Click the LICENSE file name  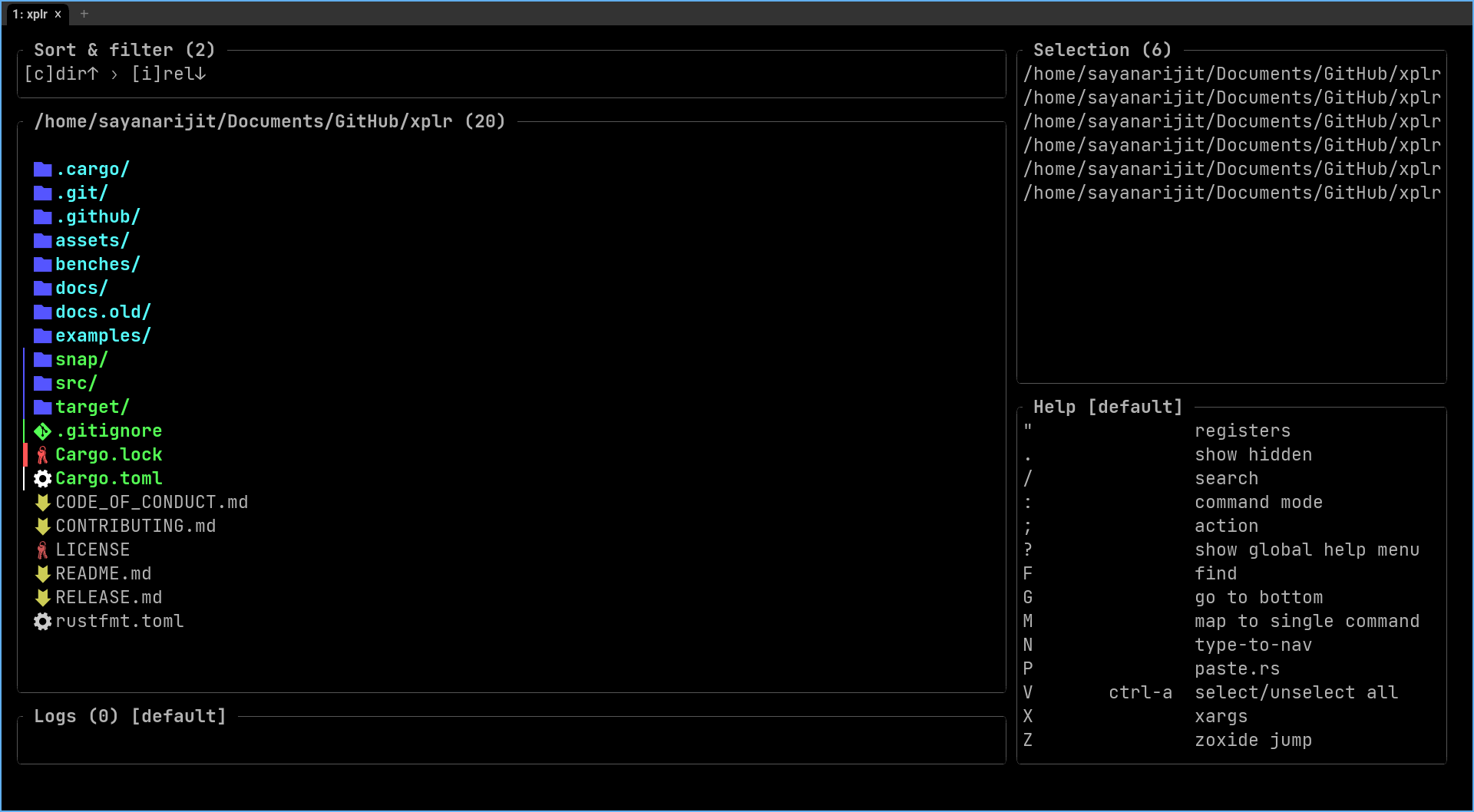coord(93,550)
